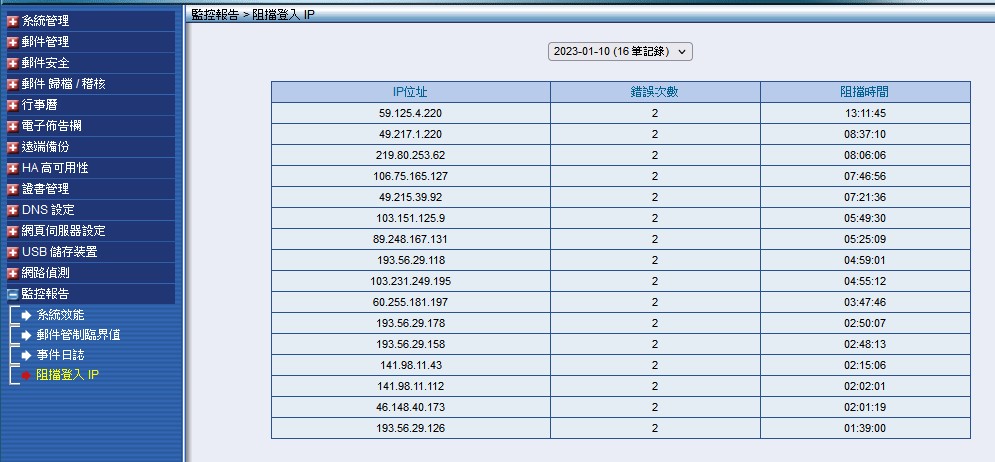This screenshot has width=995, height=462.
Task: Open the 郵件管制臨界值 report link
Action: pos(78,335)
